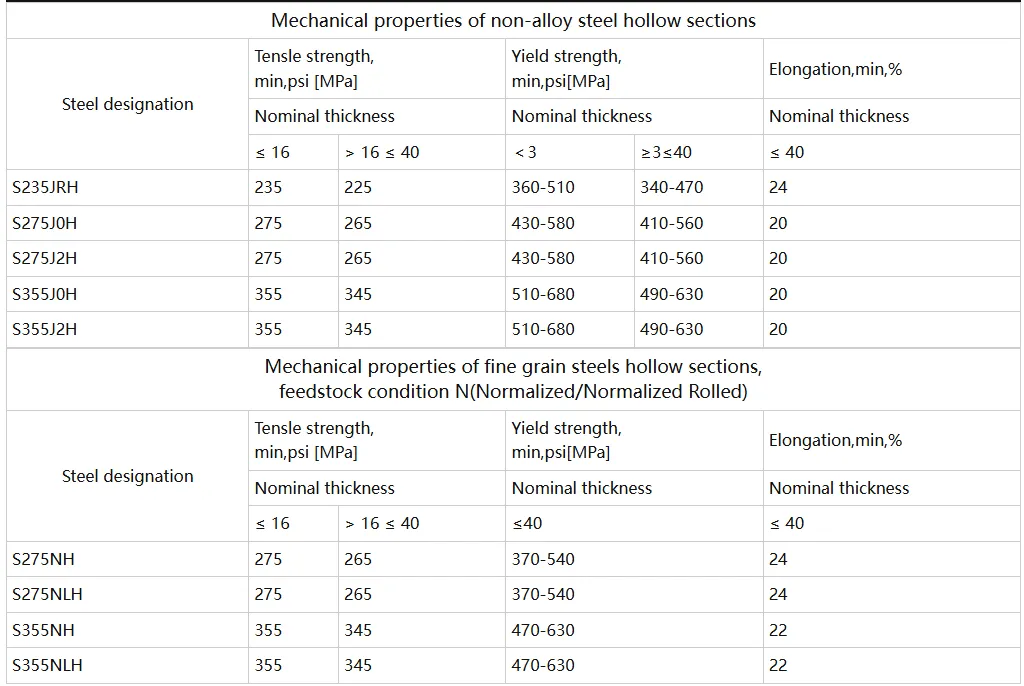1024x686 pixels.
Task: Click the S275NLH steel designation
Action: [x=47, y=595]
